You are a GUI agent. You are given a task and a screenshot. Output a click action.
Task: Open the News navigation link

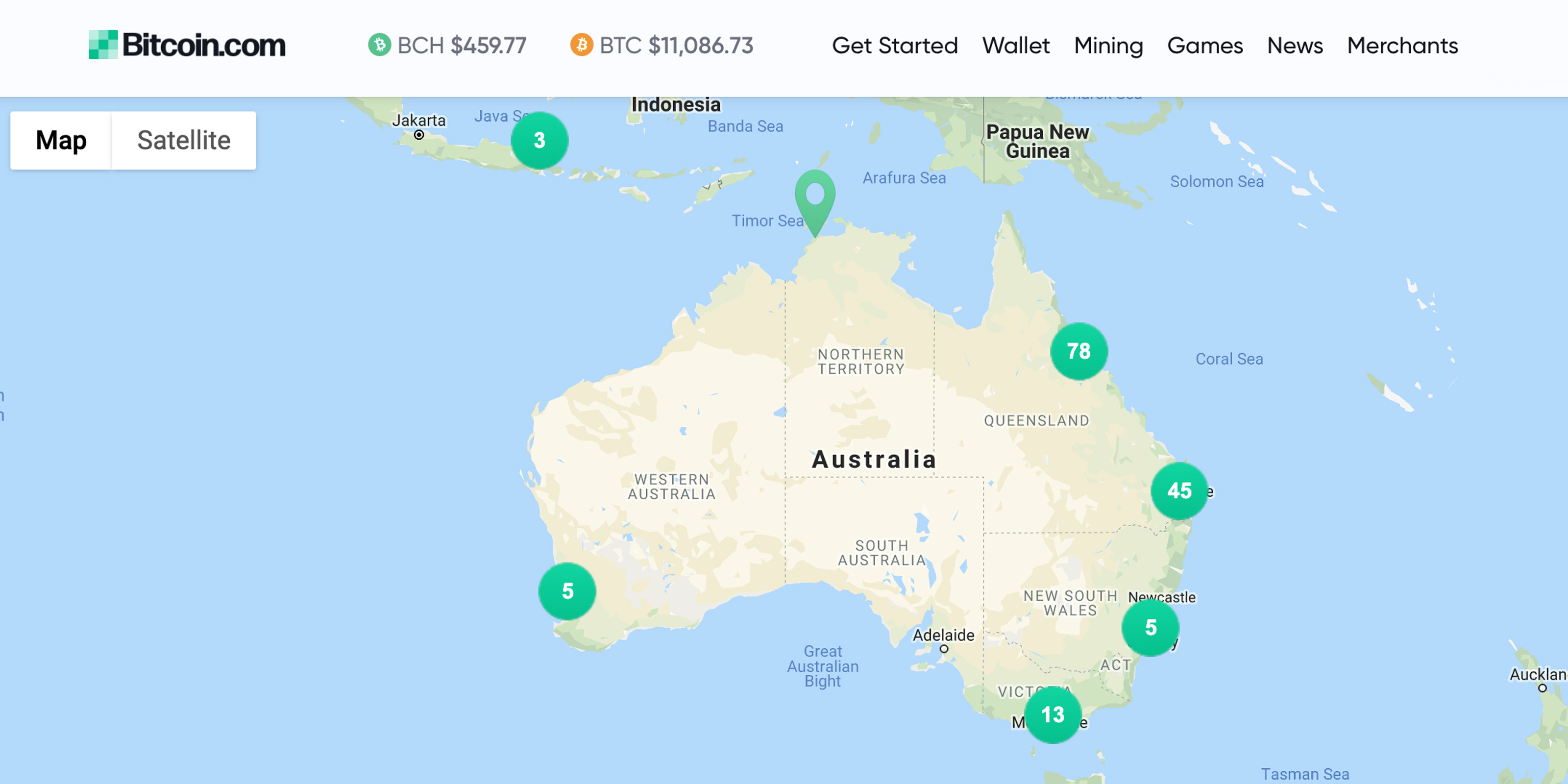(x=1295, y=46)
